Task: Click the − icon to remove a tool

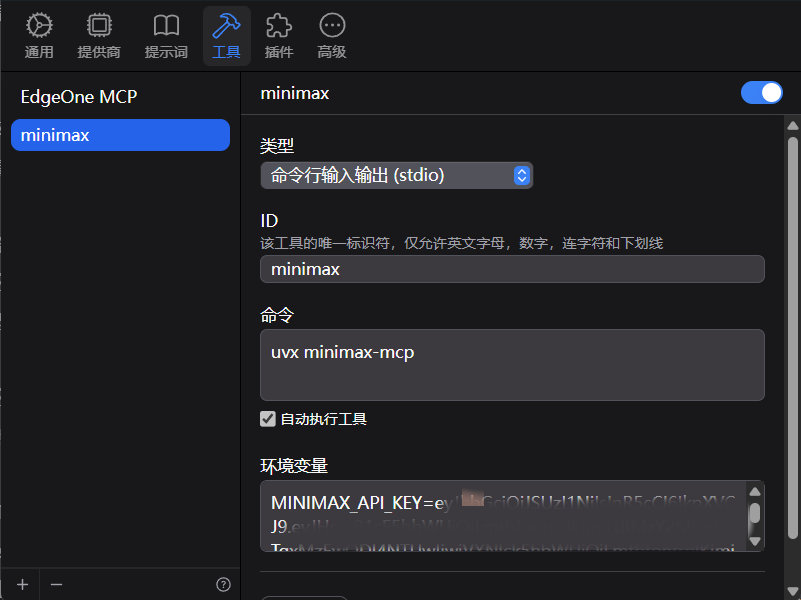Action: [x=56, y=584]
